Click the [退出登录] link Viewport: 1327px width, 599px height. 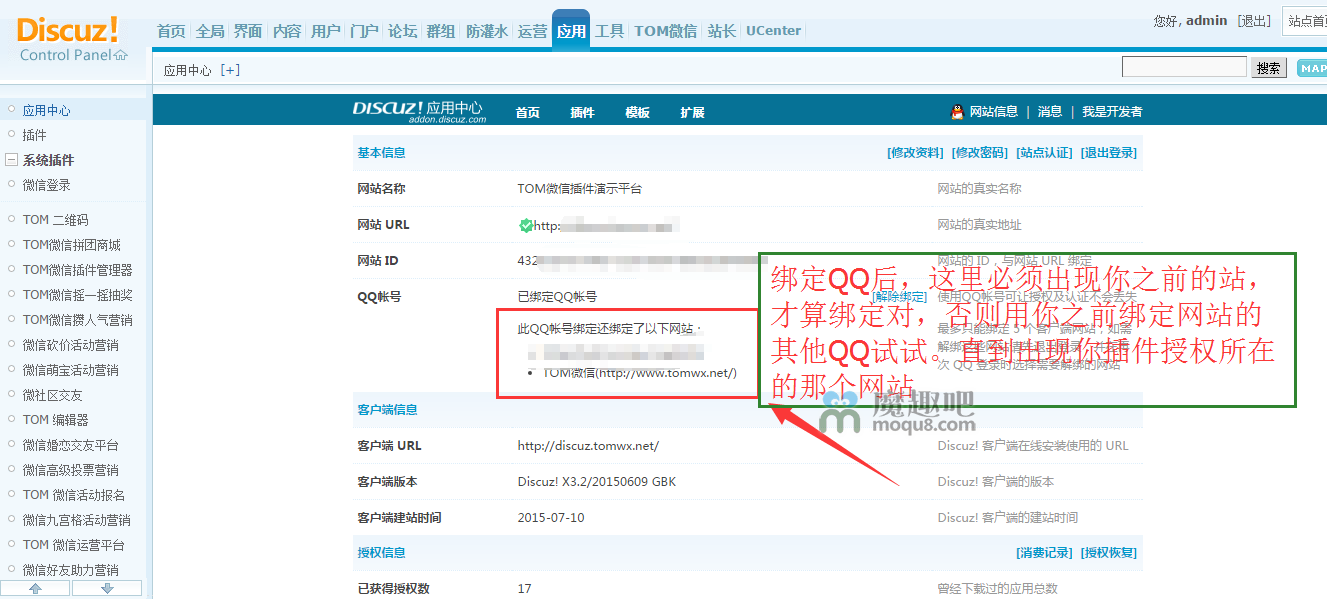point(1109,153)
